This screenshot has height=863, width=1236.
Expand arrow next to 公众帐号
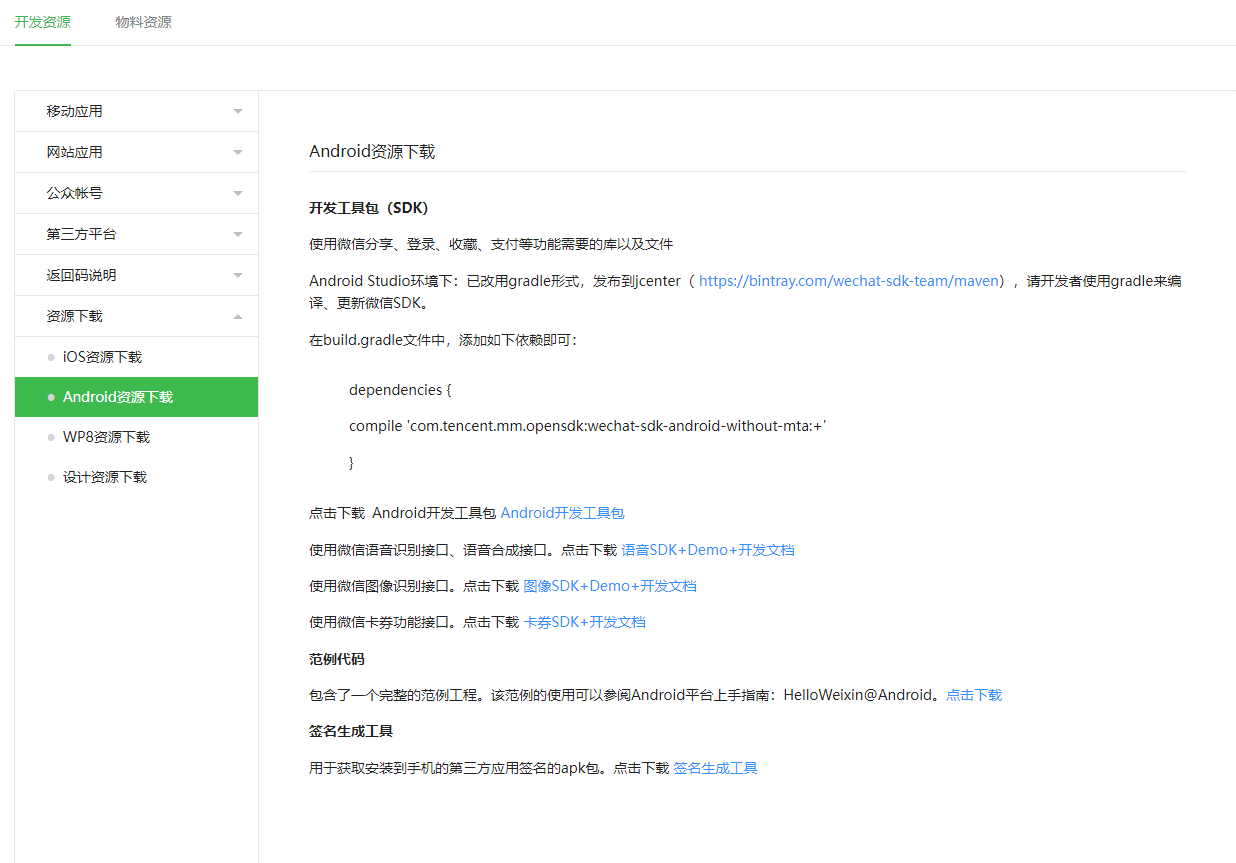238,193
